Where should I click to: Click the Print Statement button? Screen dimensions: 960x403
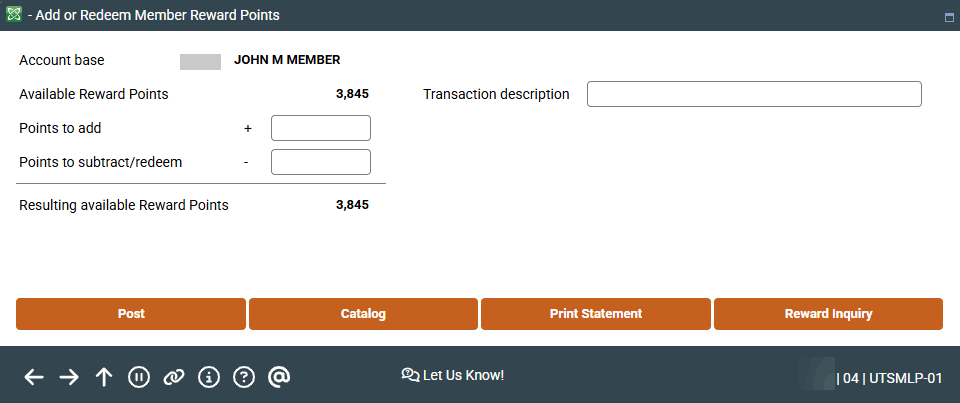coord(596,314)
